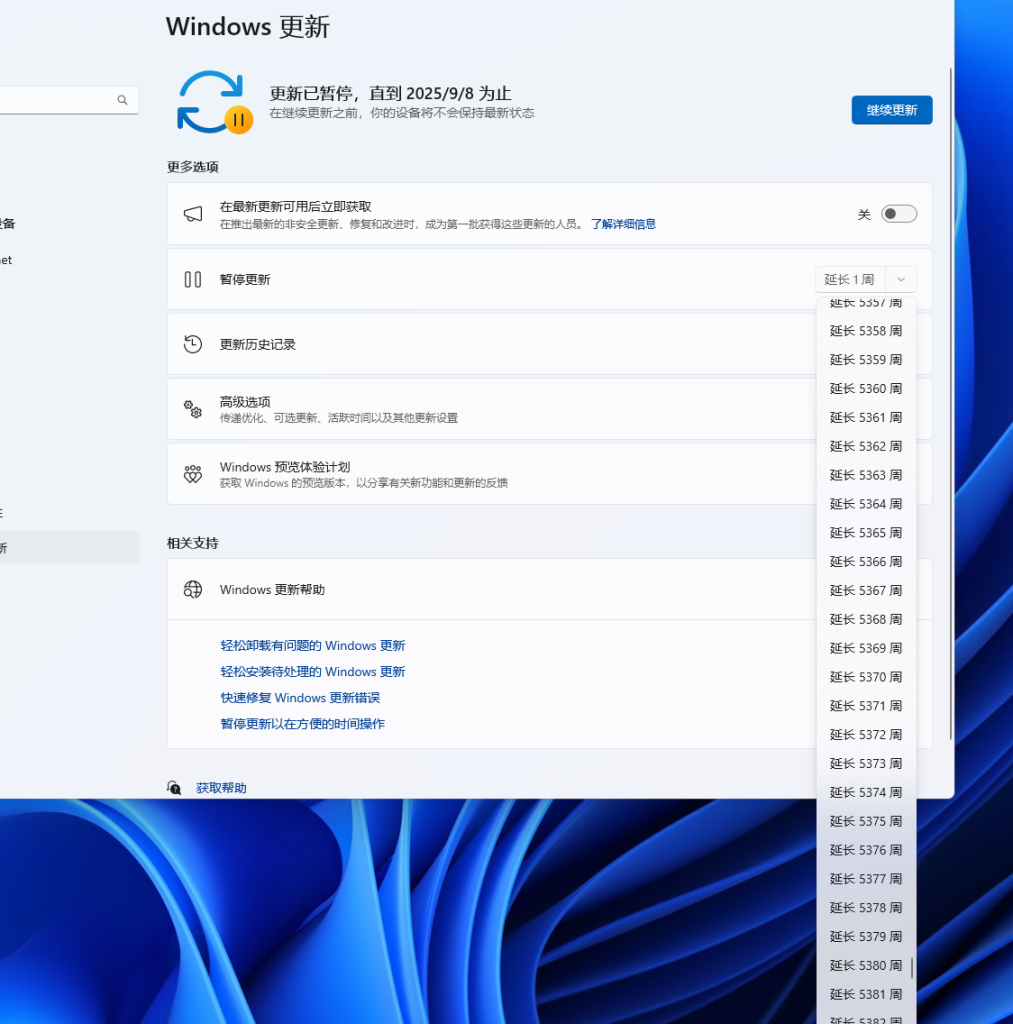This screenshot has height=1024, width=1013.
Task: Click the megaphone icon for latest updates
Action: tap(193, 214)
